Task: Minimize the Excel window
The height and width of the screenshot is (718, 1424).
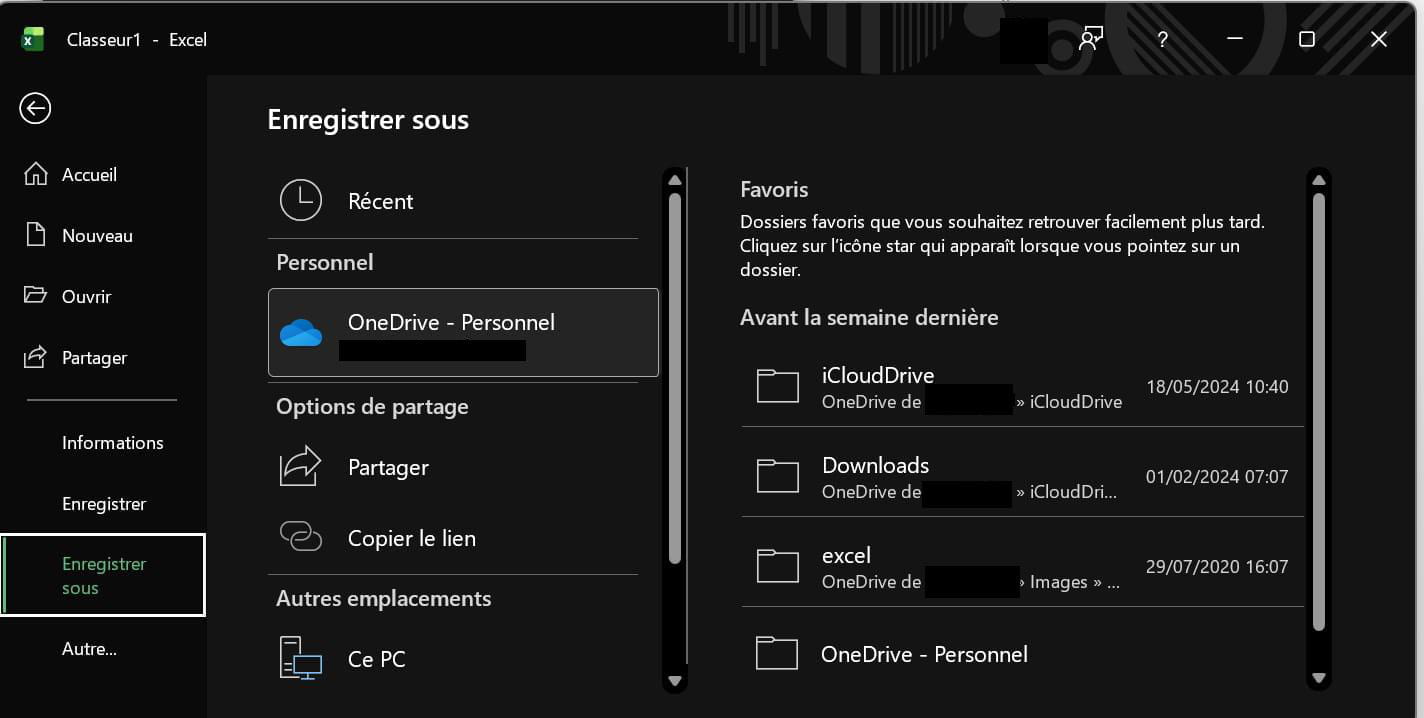Action: pos(1234,39)
